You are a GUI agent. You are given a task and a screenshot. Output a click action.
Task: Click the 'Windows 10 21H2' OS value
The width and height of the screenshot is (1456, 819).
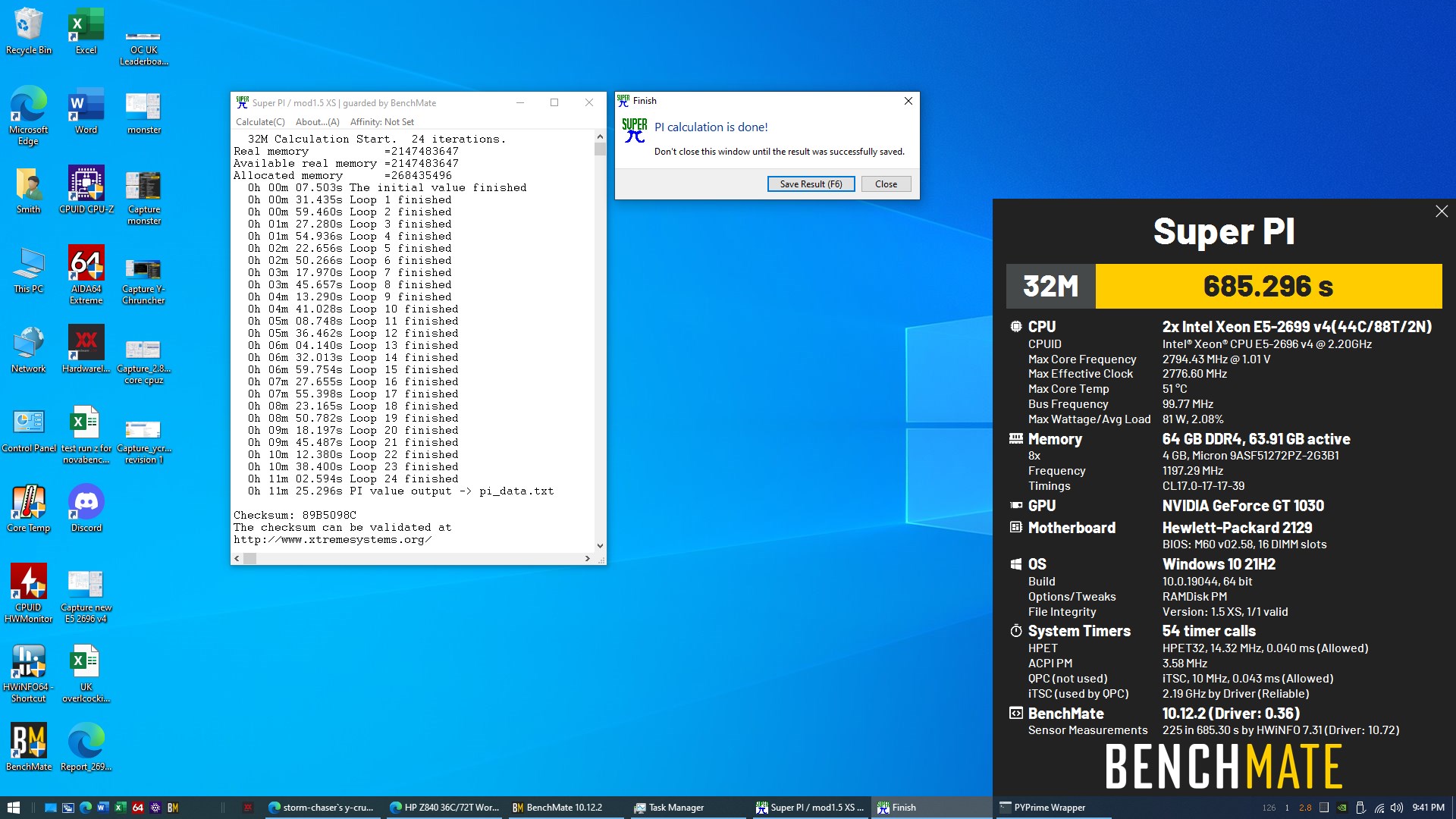1219,564
